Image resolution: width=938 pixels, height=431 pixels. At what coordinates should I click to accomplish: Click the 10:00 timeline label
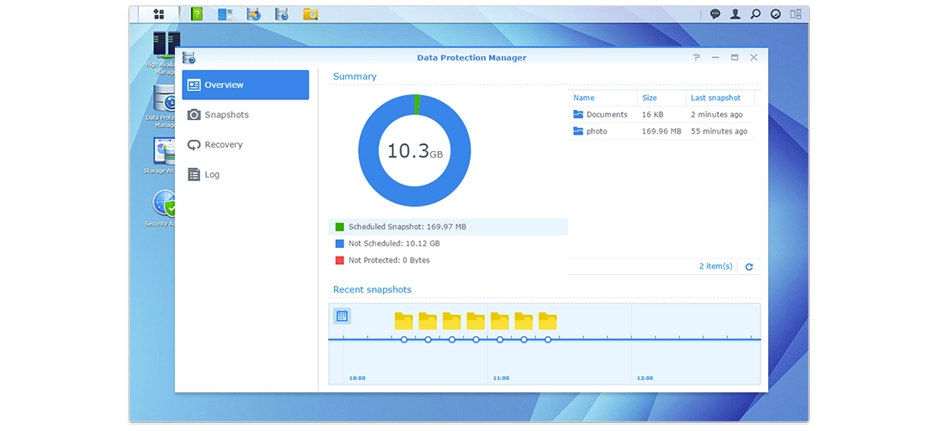tap(357, 378)
